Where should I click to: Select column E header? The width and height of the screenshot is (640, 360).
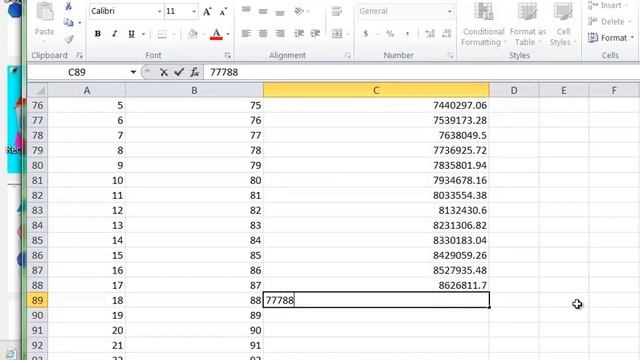point(564,91)
